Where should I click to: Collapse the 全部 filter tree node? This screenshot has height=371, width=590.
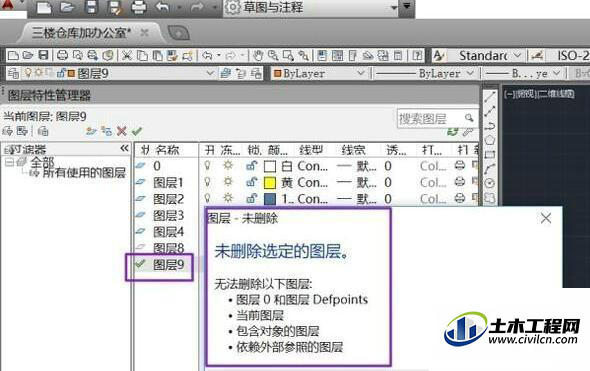[x=9, y=162]
